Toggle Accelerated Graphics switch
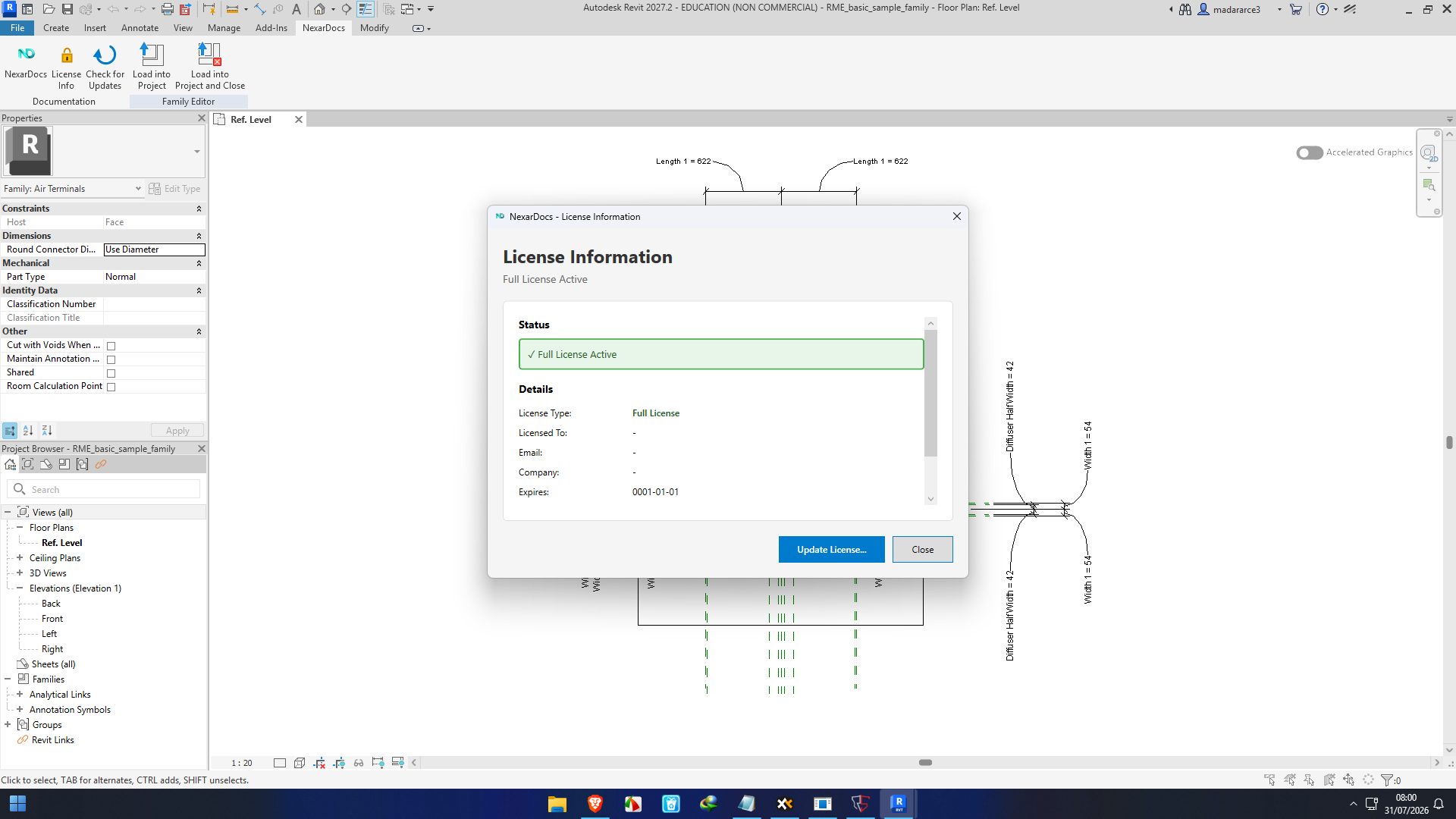The image size is (1456, 819). [x=1310, y=152]
